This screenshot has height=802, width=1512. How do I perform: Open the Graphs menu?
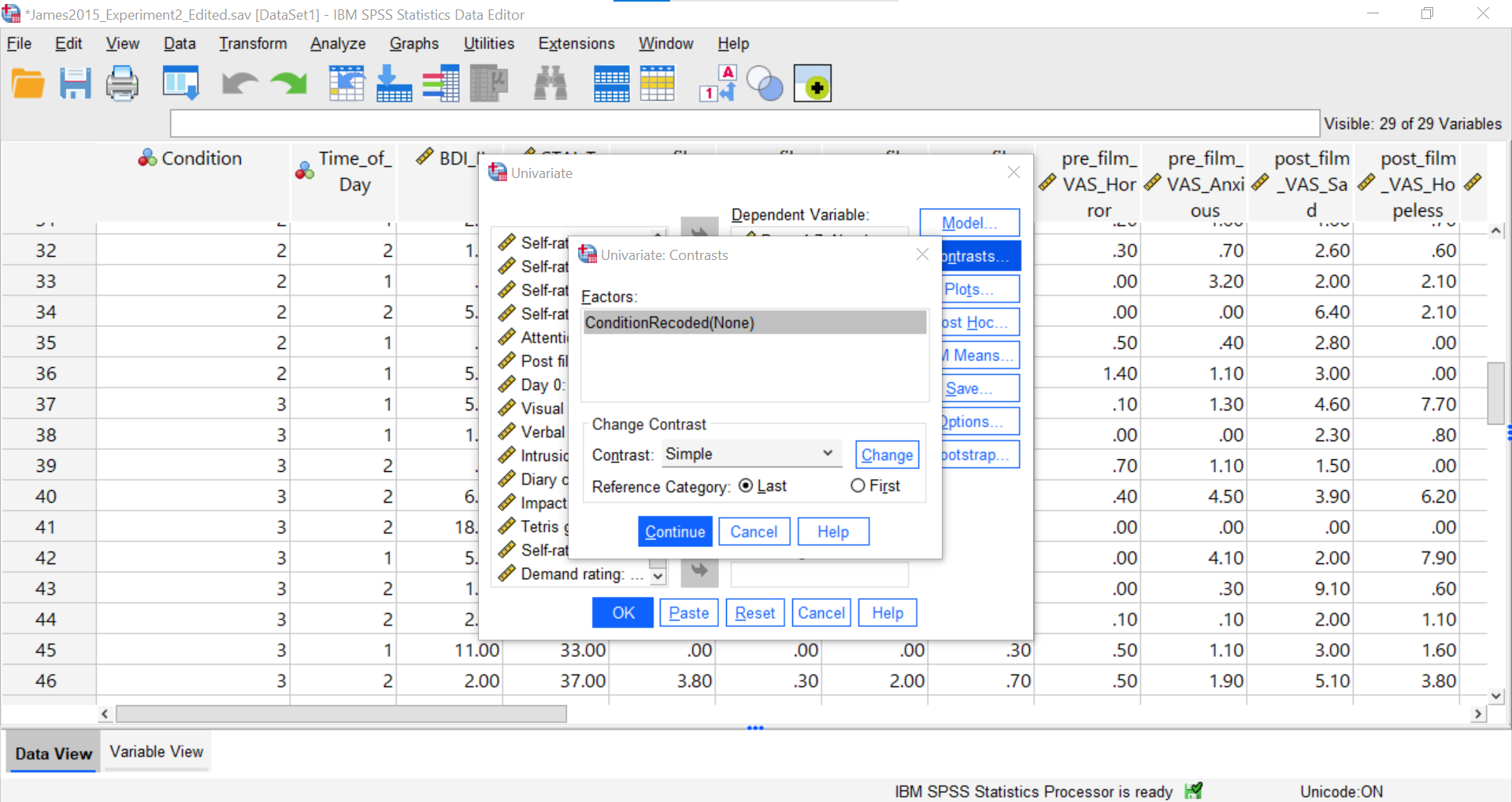coord(414,43)
